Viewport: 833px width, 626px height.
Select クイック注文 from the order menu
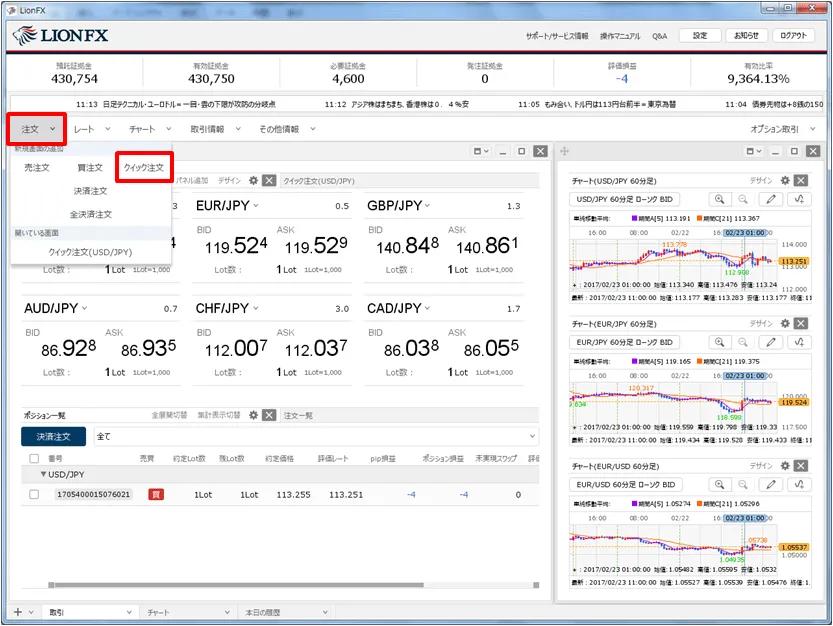coord(143,167)
